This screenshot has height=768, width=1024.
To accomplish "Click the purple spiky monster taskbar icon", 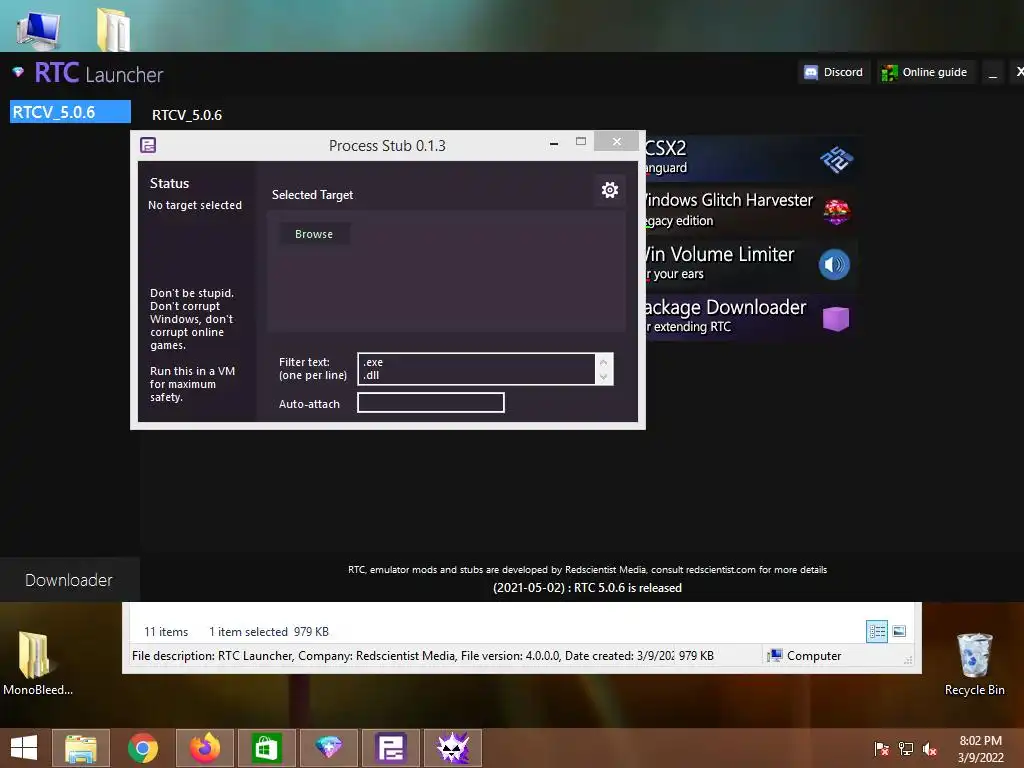I will [x=453, y=748].
